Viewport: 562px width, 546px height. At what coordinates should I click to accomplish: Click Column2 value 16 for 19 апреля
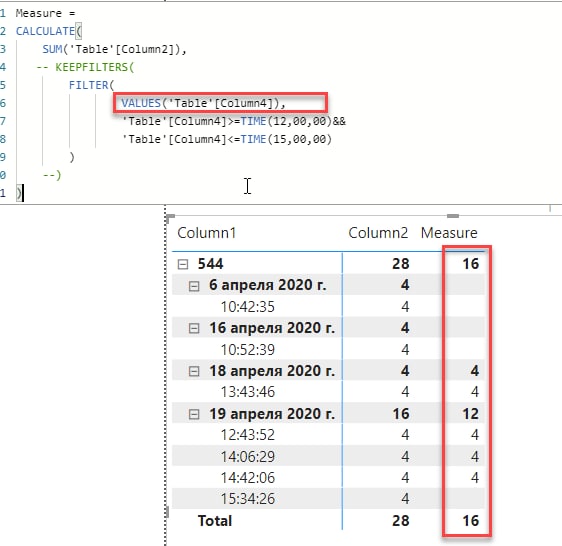tap(401, 414)
